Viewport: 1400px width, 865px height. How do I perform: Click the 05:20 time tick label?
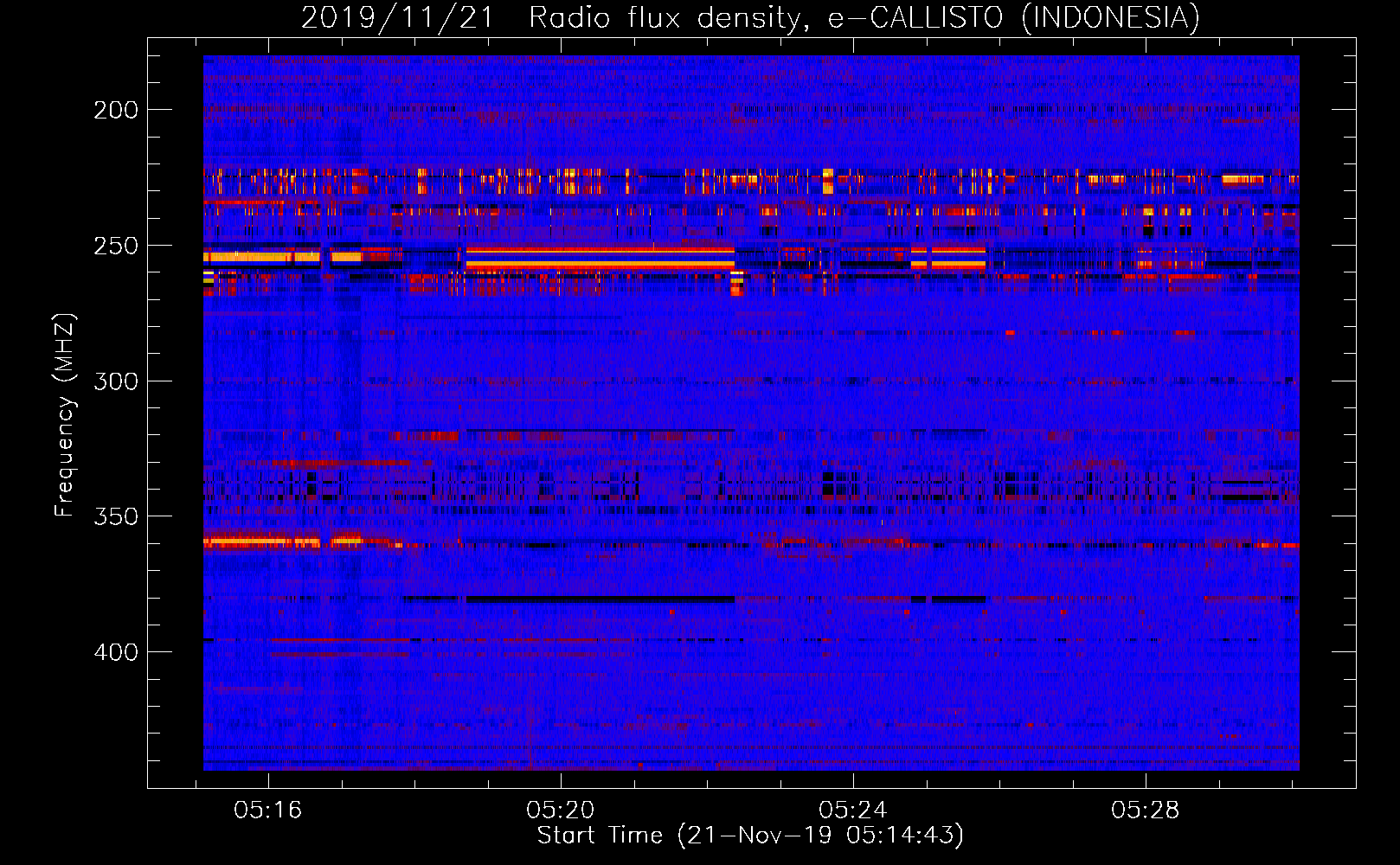[x=561, y=811]
